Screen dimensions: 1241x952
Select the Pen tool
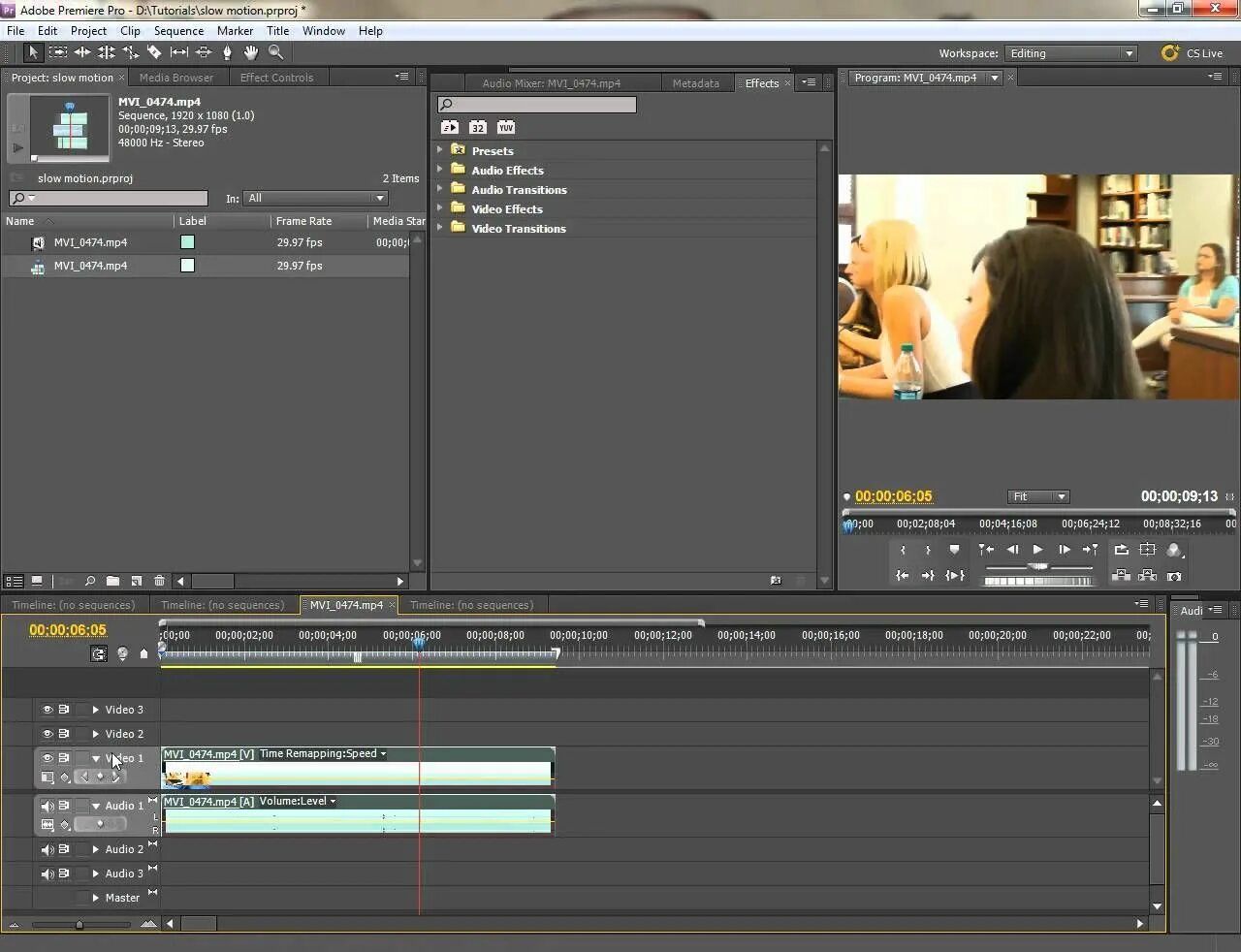[x=227, y=52]
